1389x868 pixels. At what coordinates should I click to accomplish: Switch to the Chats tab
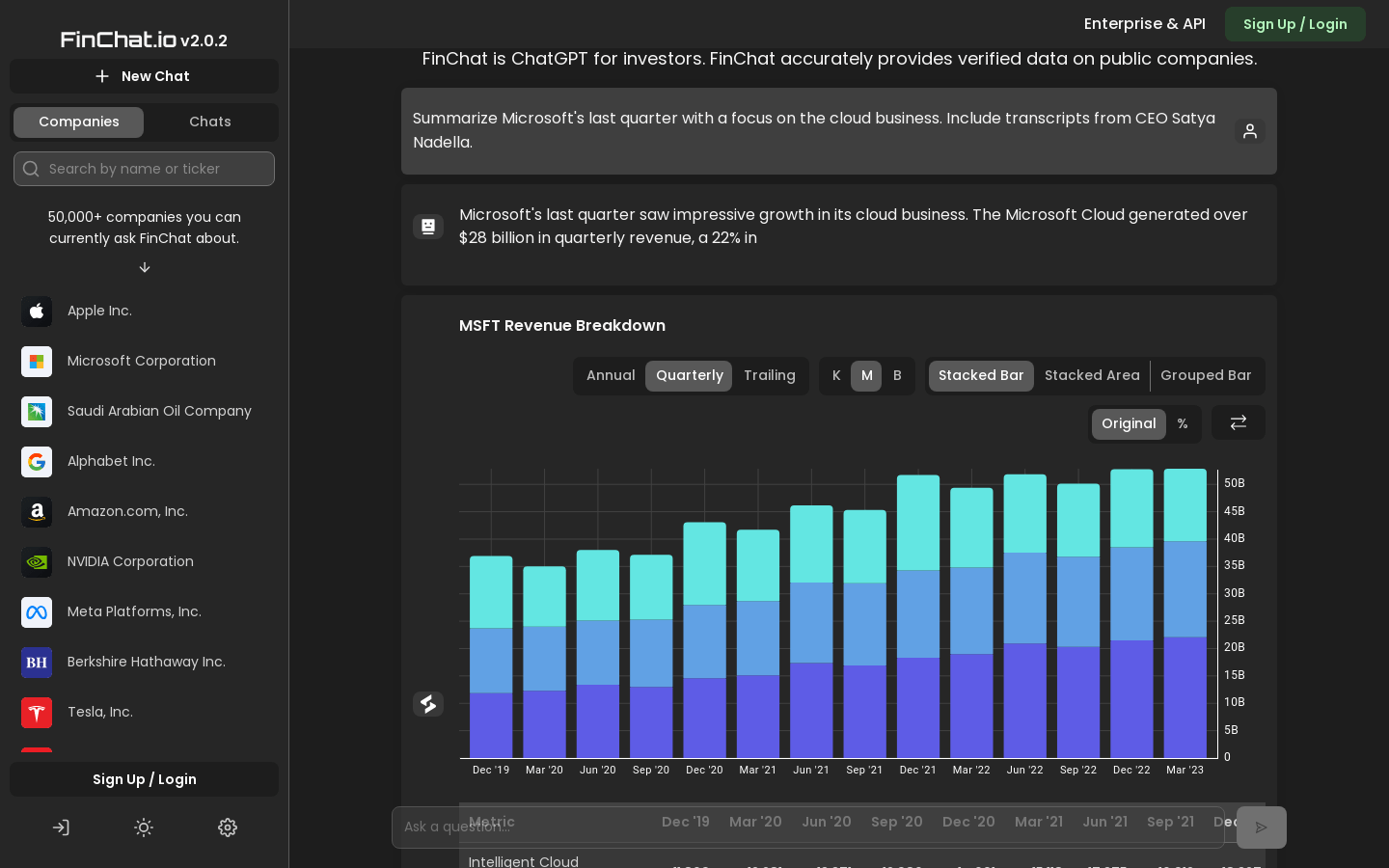click(x=210, y=122)
